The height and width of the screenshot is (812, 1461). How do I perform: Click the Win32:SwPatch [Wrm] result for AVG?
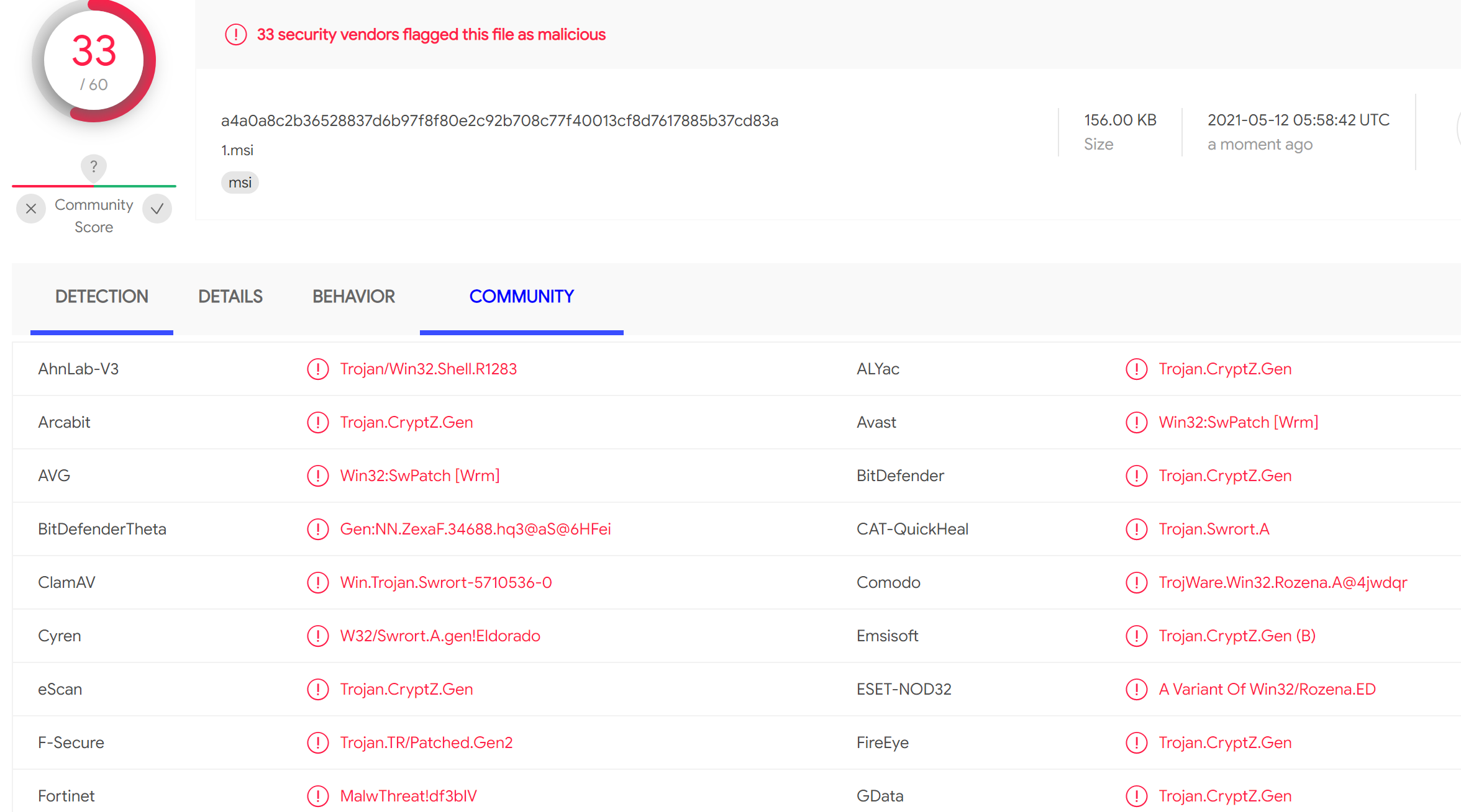coord(420,476)
